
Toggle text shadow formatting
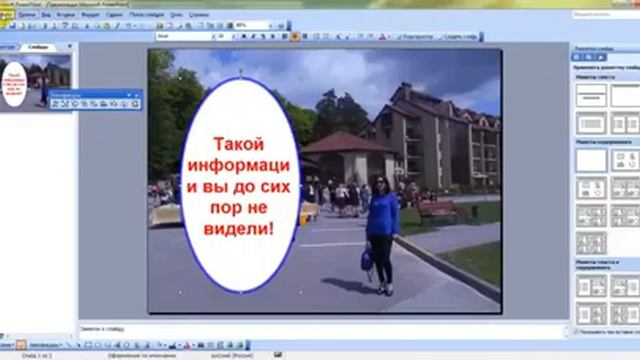tap(273, 36)
